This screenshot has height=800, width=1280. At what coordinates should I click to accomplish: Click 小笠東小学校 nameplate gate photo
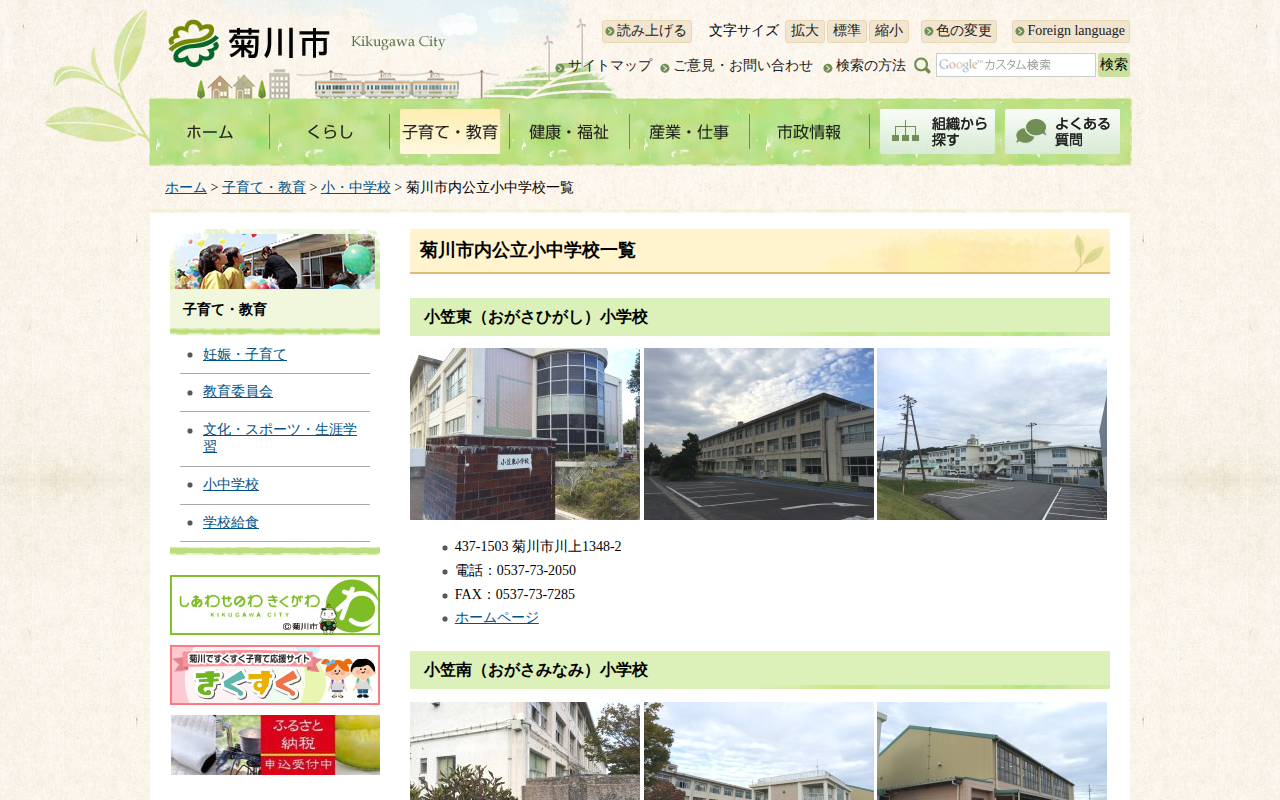click(525, 434)
